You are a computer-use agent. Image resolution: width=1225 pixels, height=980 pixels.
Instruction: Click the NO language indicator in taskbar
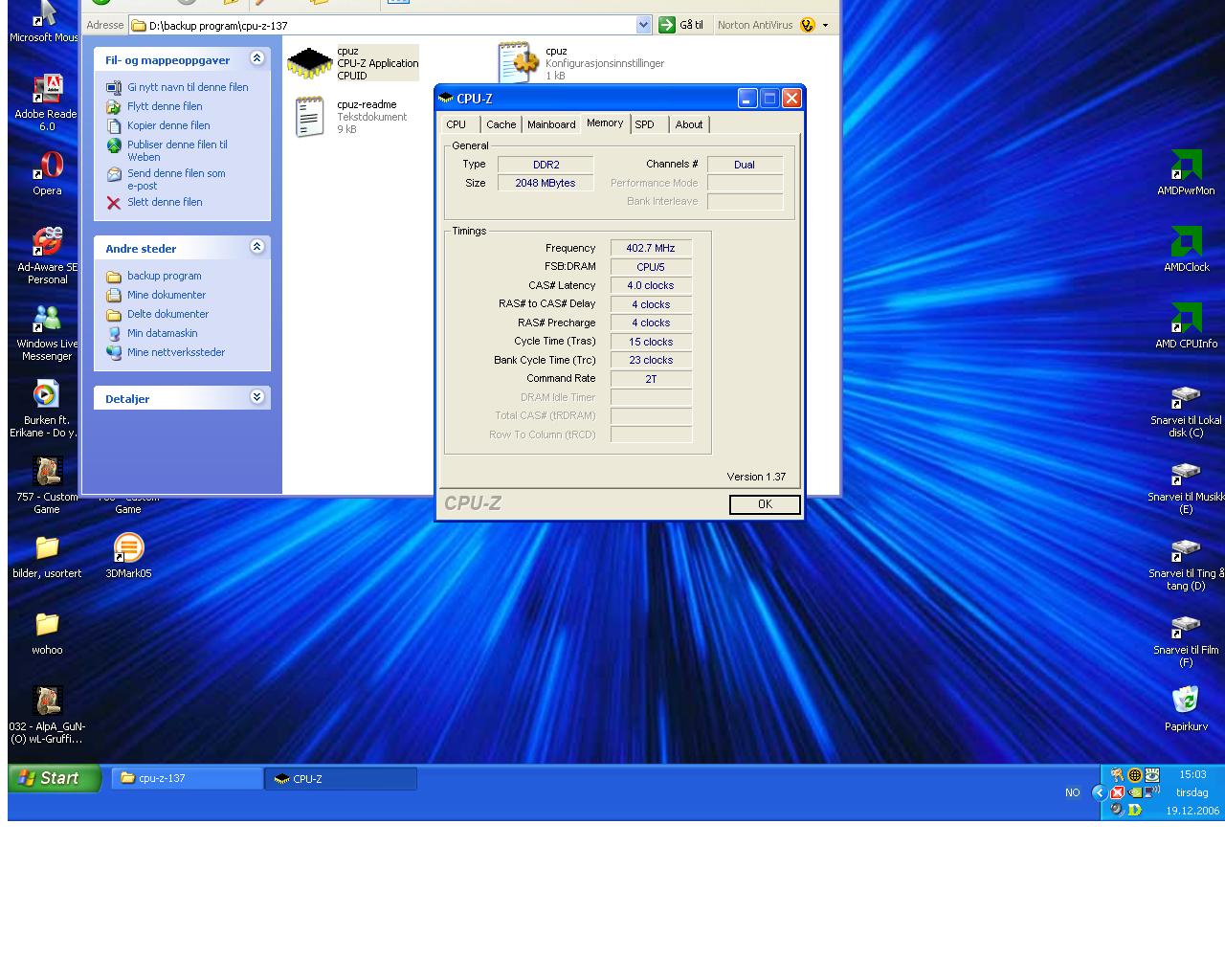tap(1072, 792)
